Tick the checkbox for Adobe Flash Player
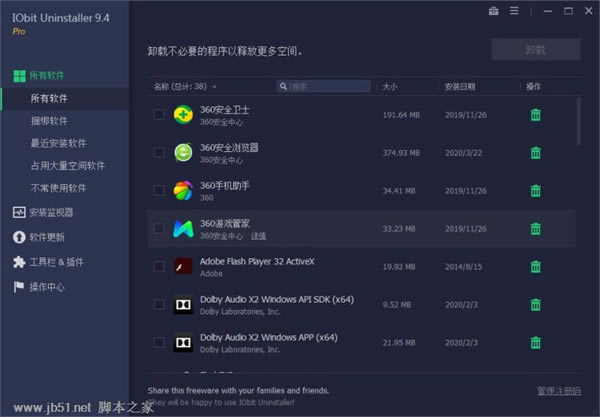Image resolution: width=600 pixels, height=417 pixels. click(x=159, y=267)
